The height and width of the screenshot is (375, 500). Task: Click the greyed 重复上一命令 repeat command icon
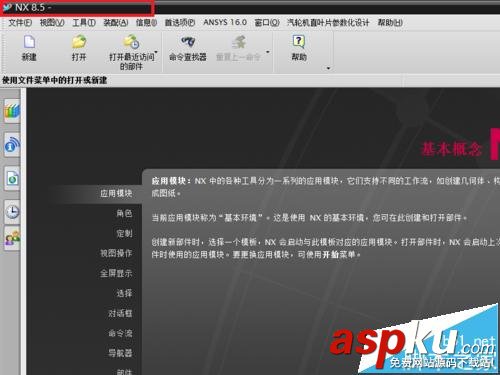click(239, 42)
